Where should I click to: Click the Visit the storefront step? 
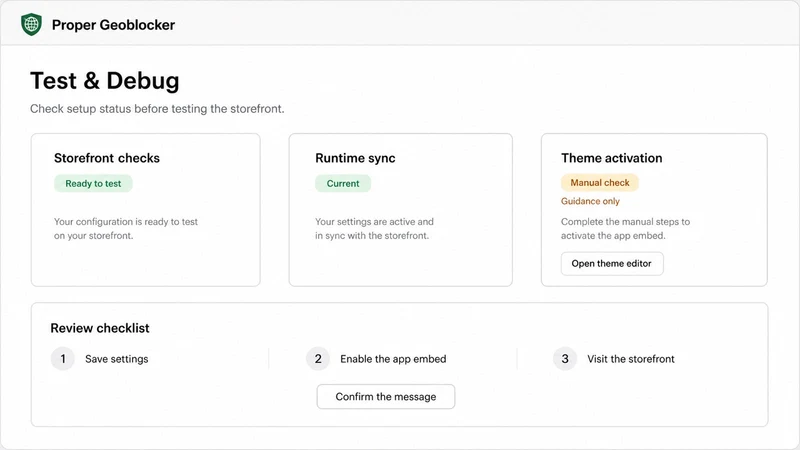(x=631, y=359)
